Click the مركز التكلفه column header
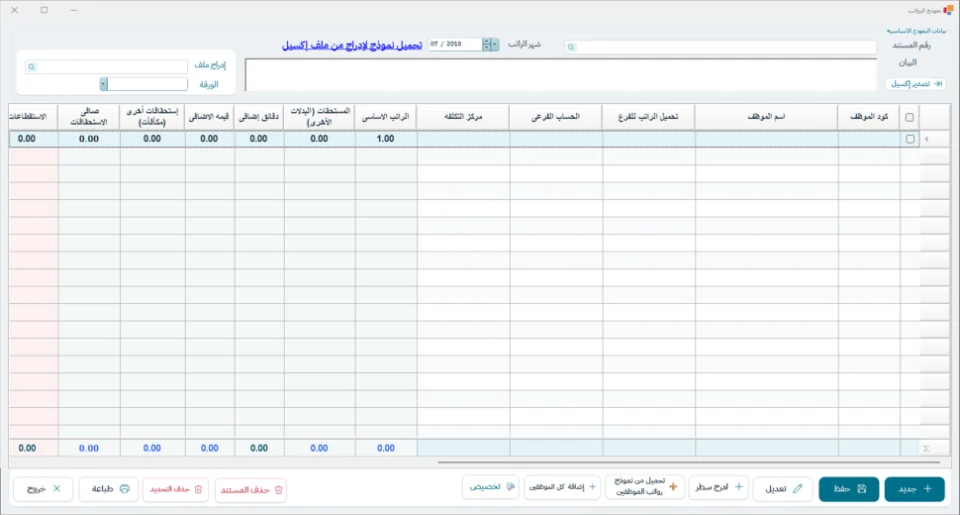 point(463,116)
